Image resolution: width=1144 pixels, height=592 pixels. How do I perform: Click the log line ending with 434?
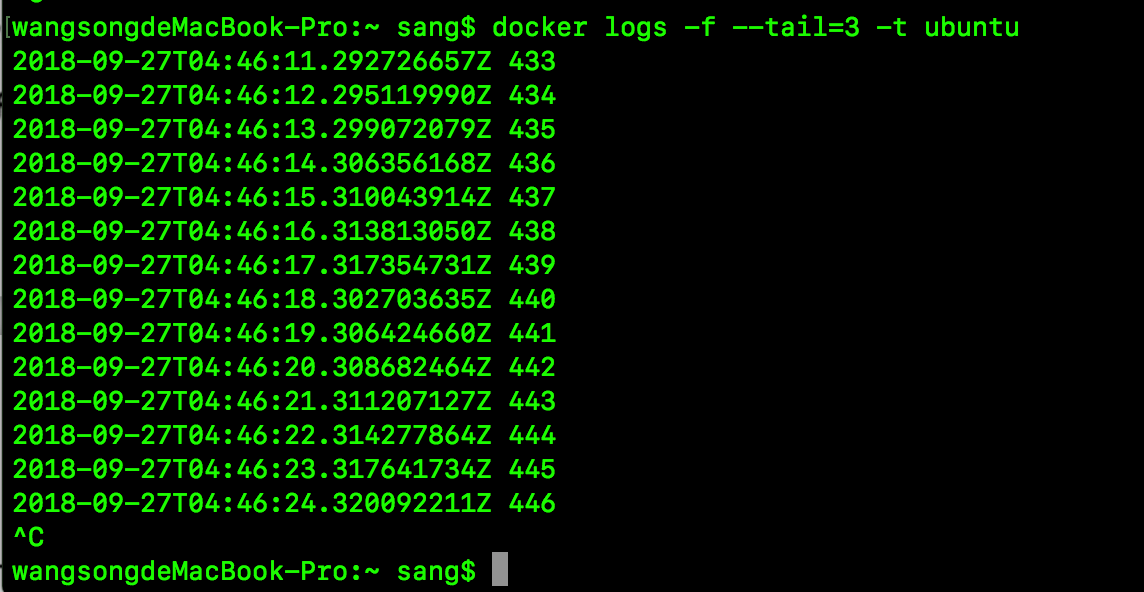pos(283,96)
